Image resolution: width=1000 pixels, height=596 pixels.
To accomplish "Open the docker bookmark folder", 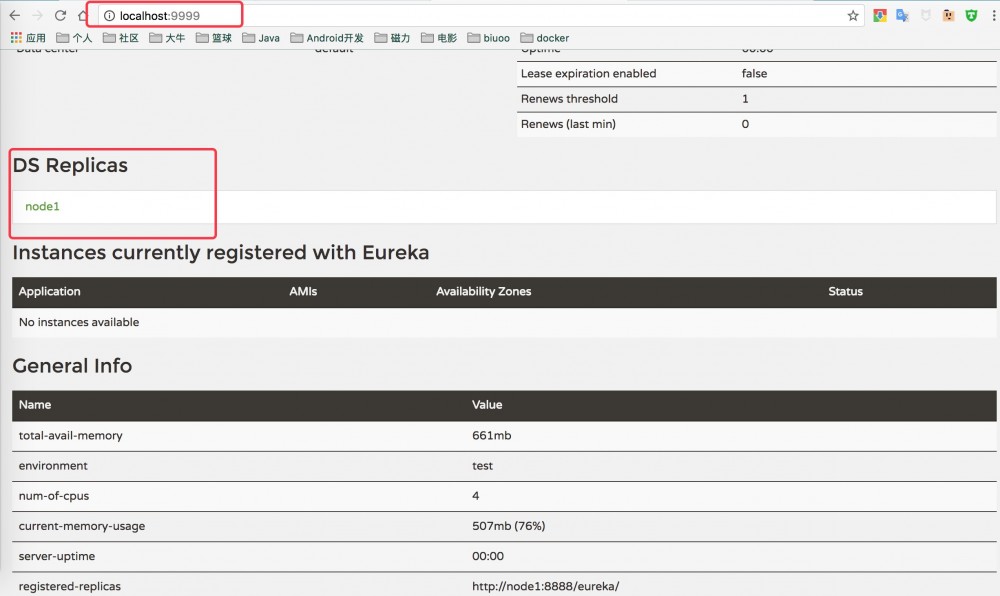I will pos(545,38).
